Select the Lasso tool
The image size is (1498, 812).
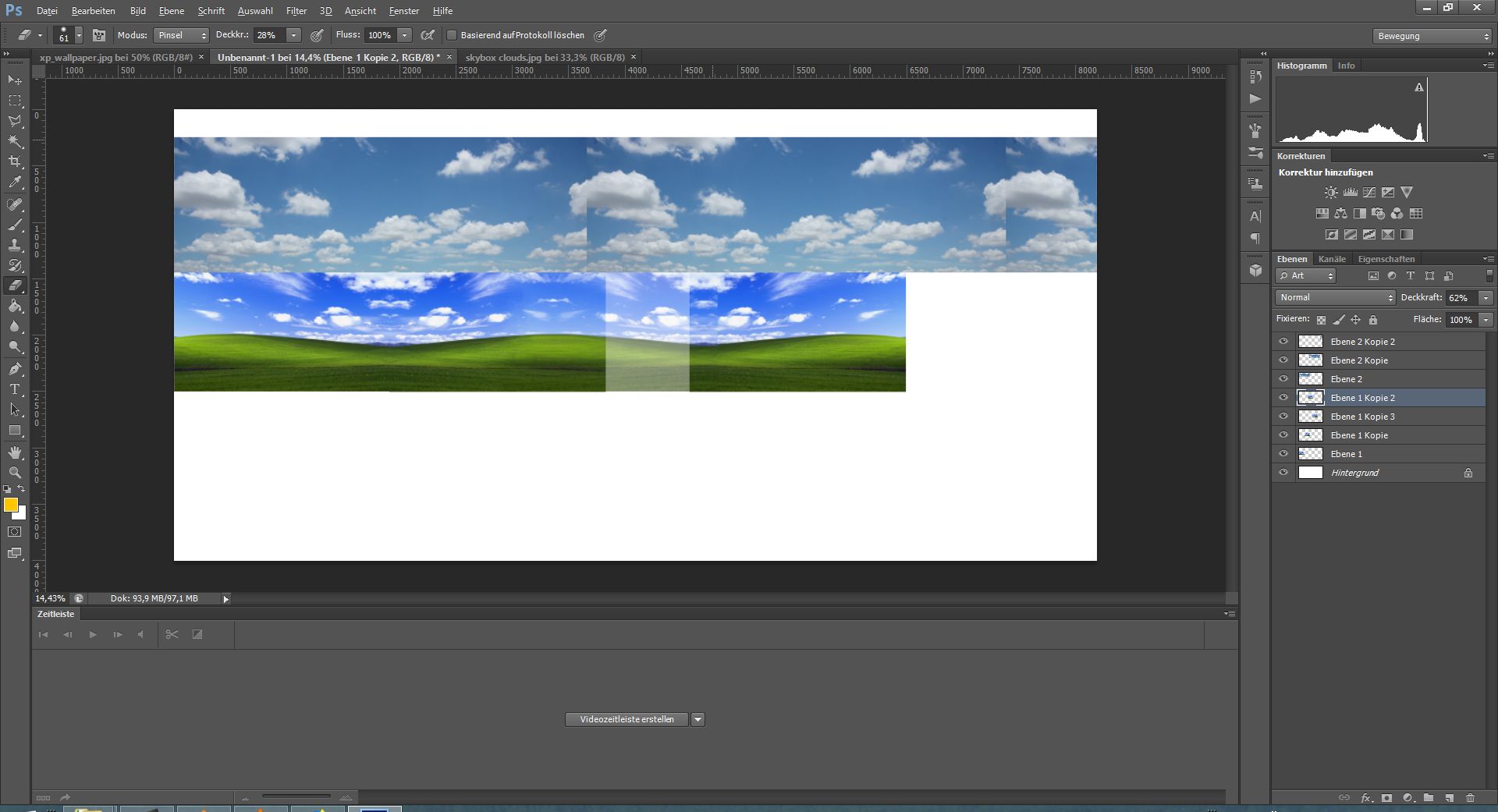click(x=15, y=121)
